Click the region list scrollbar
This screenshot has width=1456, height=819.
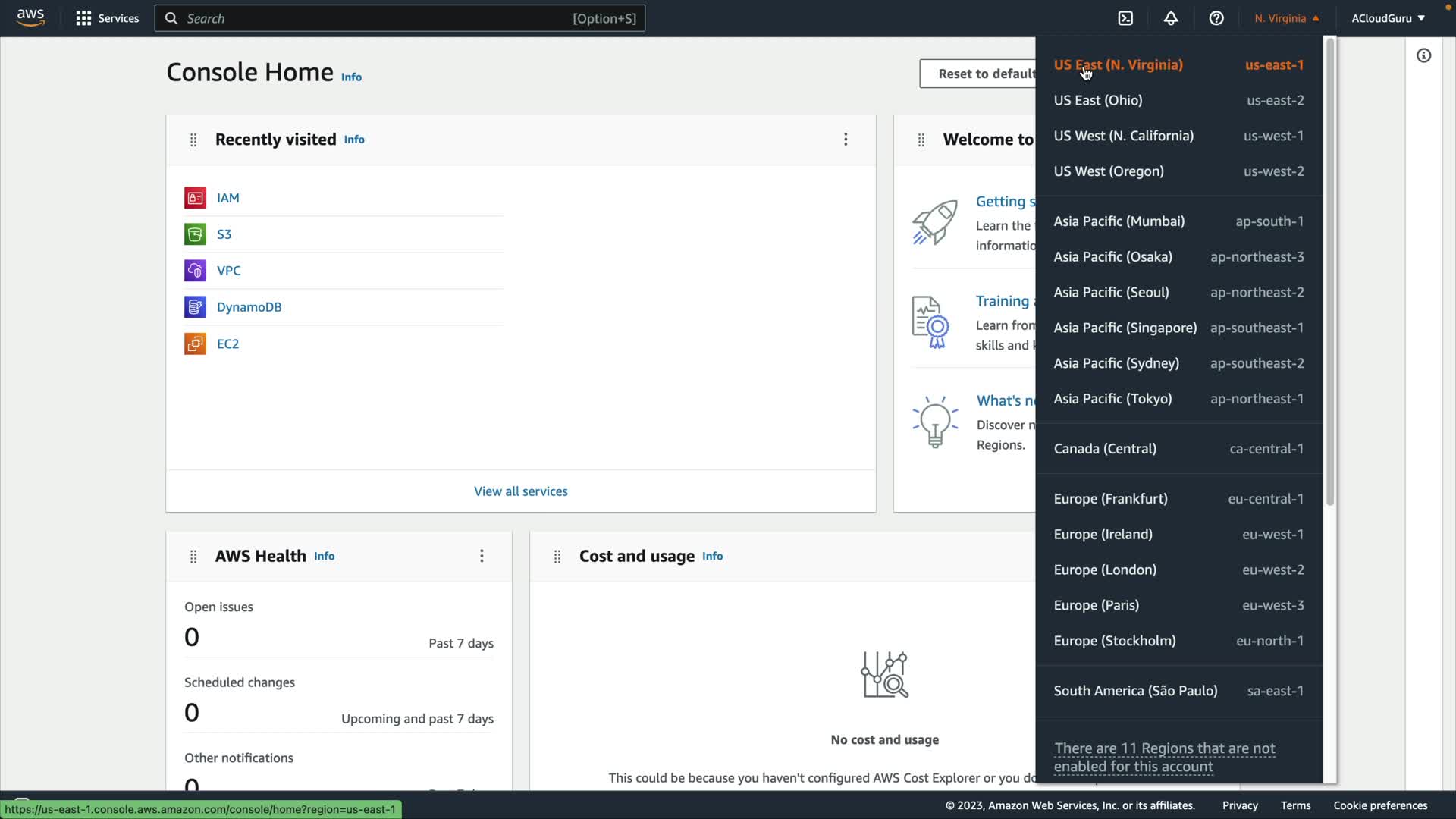tap(1329, 273)
